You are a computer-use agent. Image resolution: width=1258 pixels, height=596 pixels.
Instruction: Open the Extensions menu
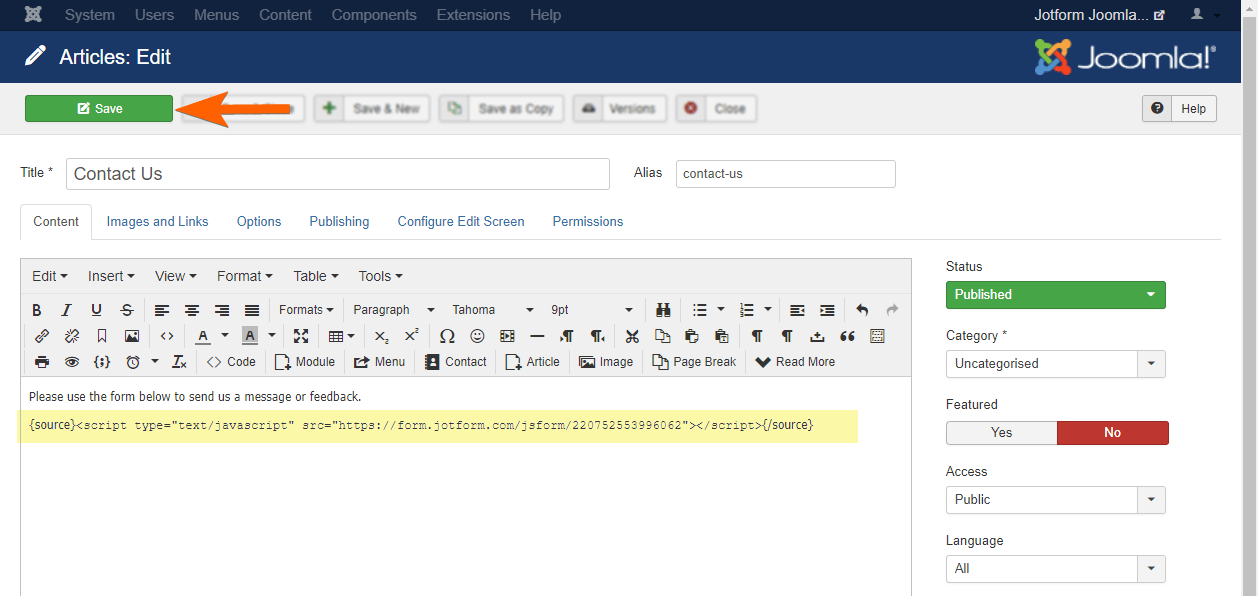473,15
